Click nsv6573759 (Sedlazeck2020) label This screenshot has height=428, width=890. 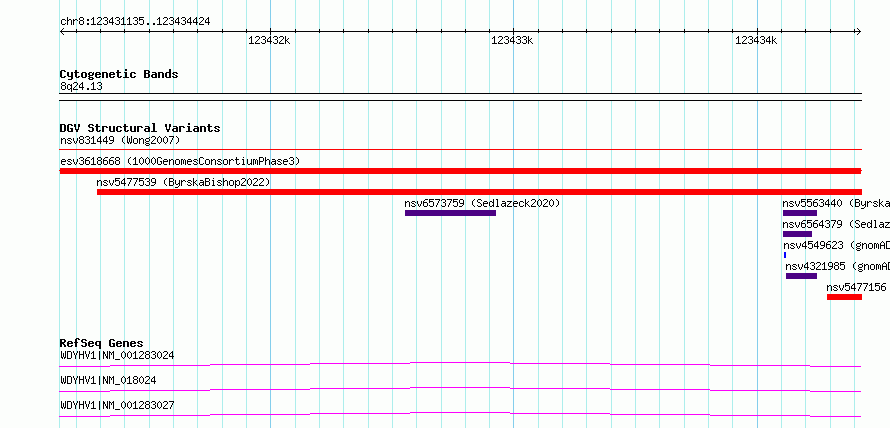tap(482, 203)
